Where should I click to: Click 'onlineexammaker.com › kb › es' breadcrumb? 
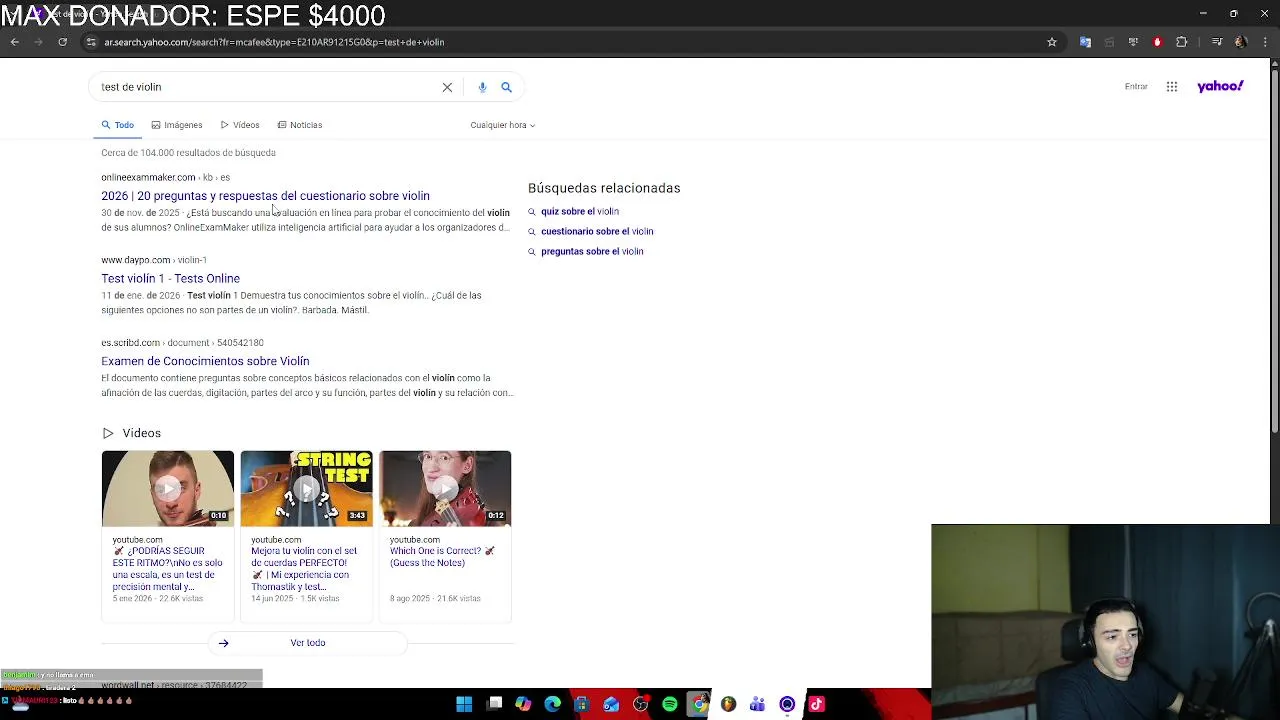click(x=165, y=177)
